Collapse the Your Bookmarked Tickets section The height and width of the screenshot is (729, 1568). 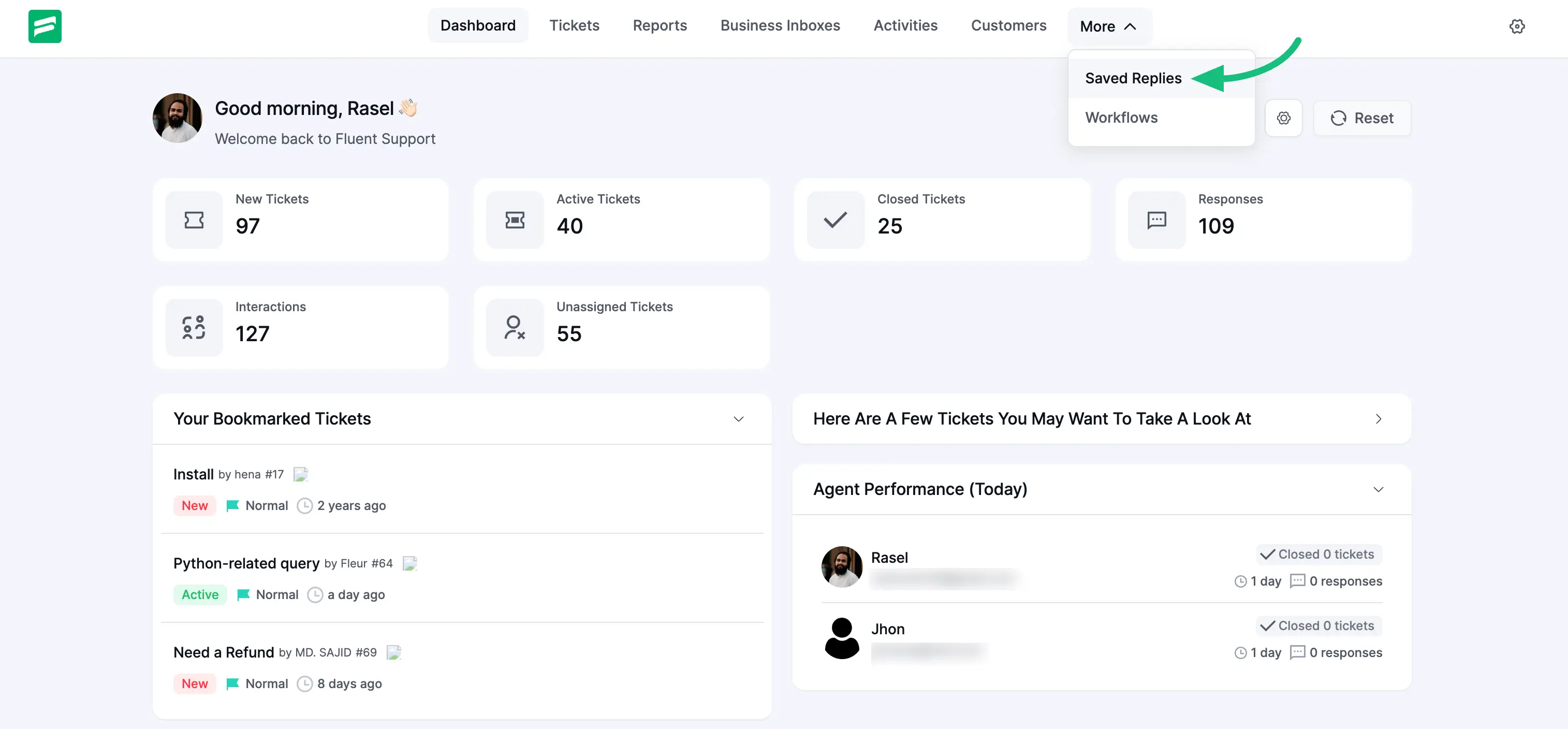[738, 419]
